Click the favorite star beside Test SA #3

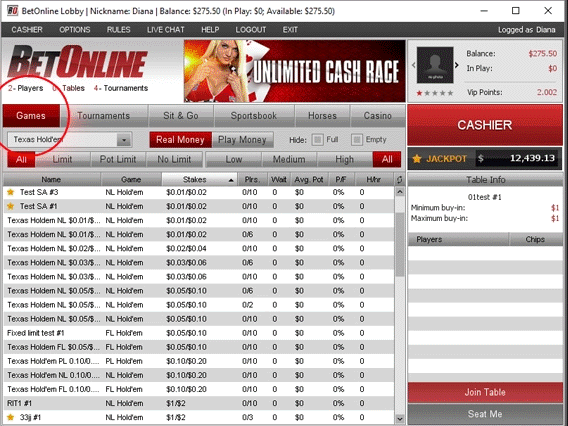tap(11, 192)
